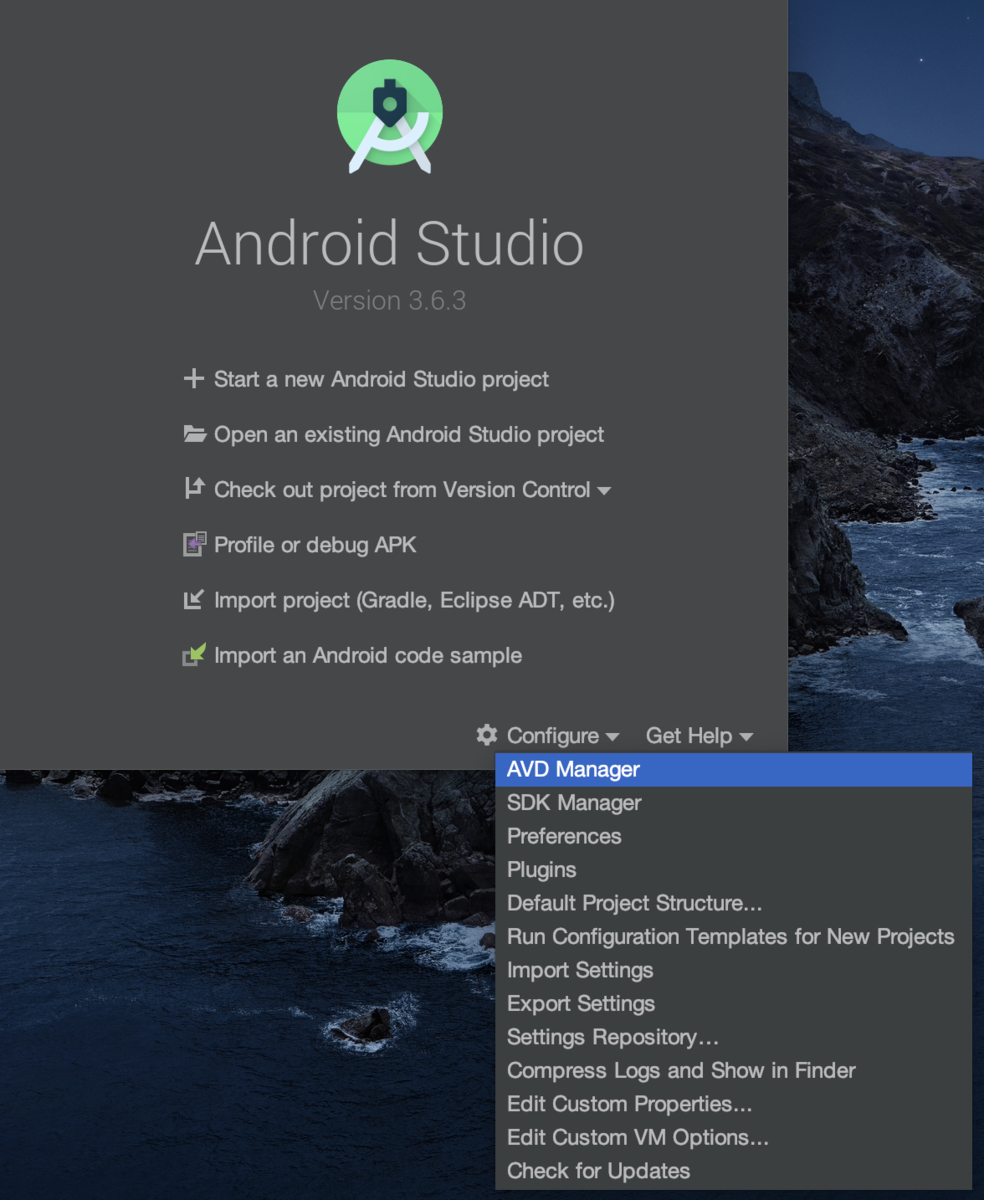Select Profile or debug APK
Screen dimensions: 984x1200
click(315, 545)
